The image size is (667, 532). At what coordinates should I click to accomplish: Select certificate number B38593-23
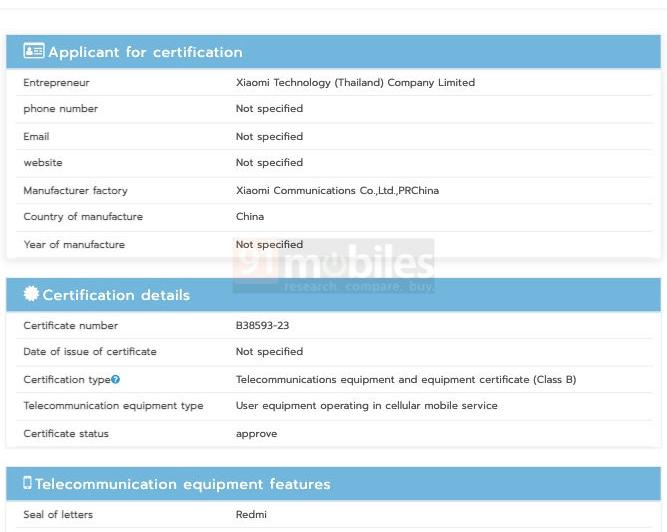262,326
